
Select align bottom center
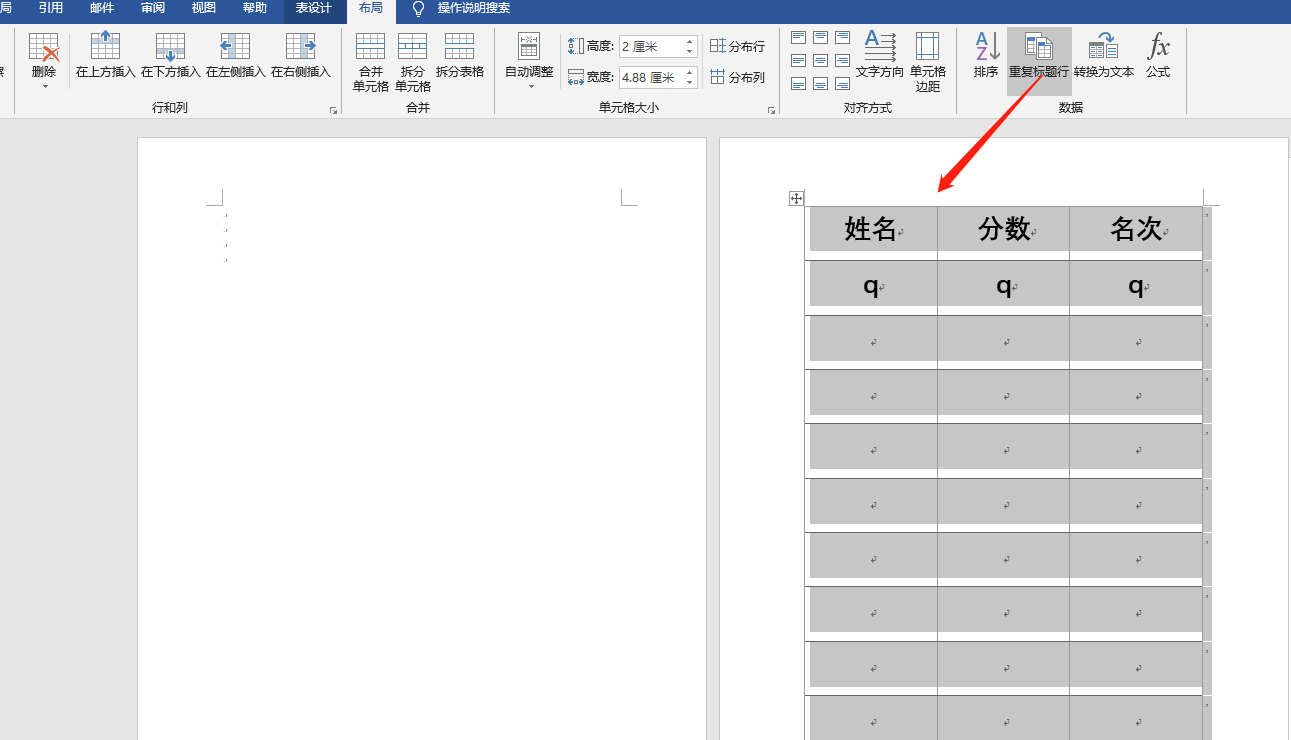820,83
